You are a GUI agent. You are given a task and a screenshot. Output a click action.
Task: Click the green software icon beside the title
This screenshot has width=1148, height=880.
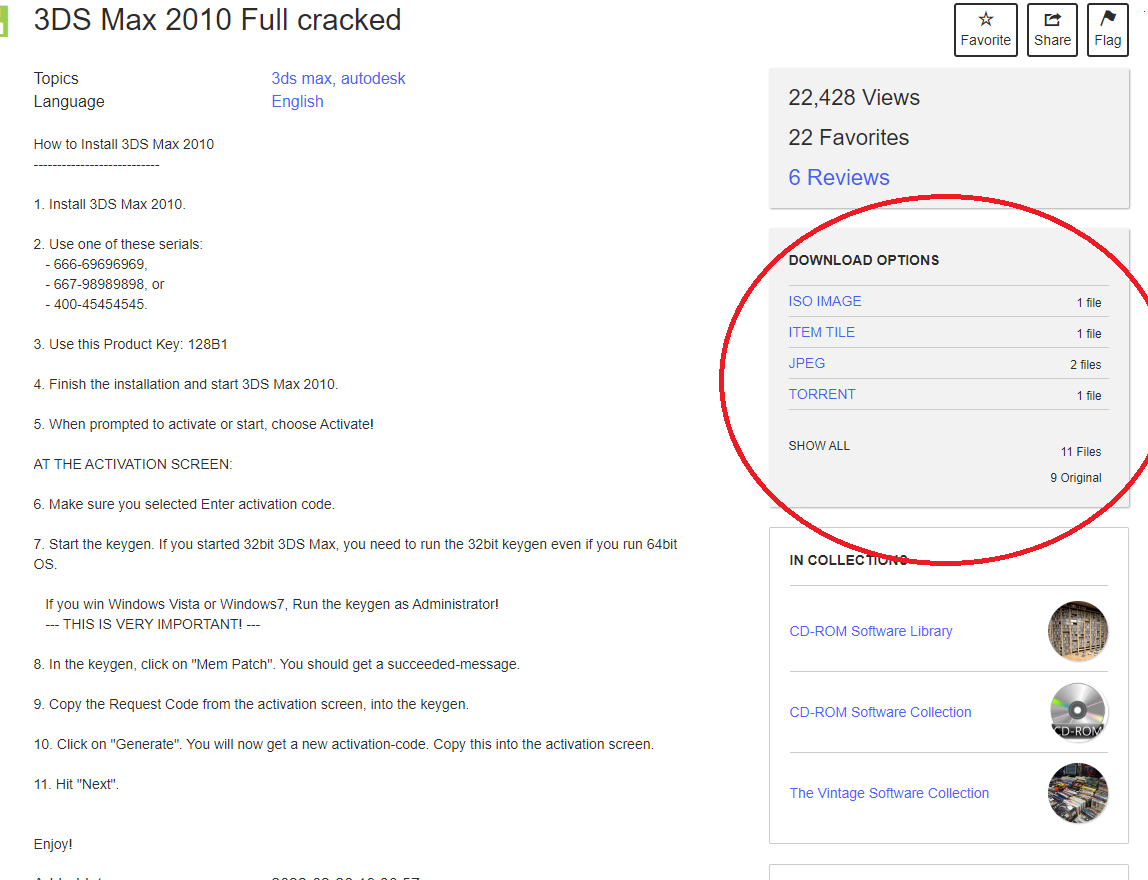click(4, 20)
